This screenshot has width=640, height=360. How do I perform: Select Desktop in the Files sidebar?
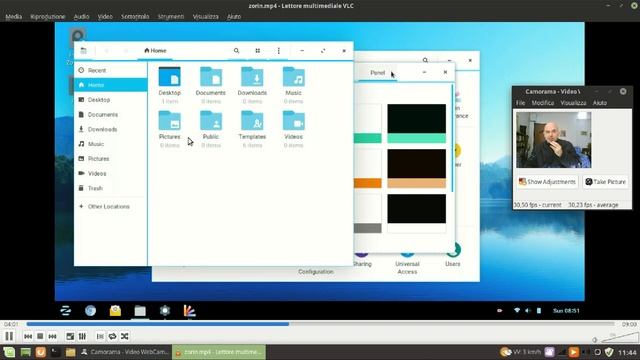tap(111, 100)
